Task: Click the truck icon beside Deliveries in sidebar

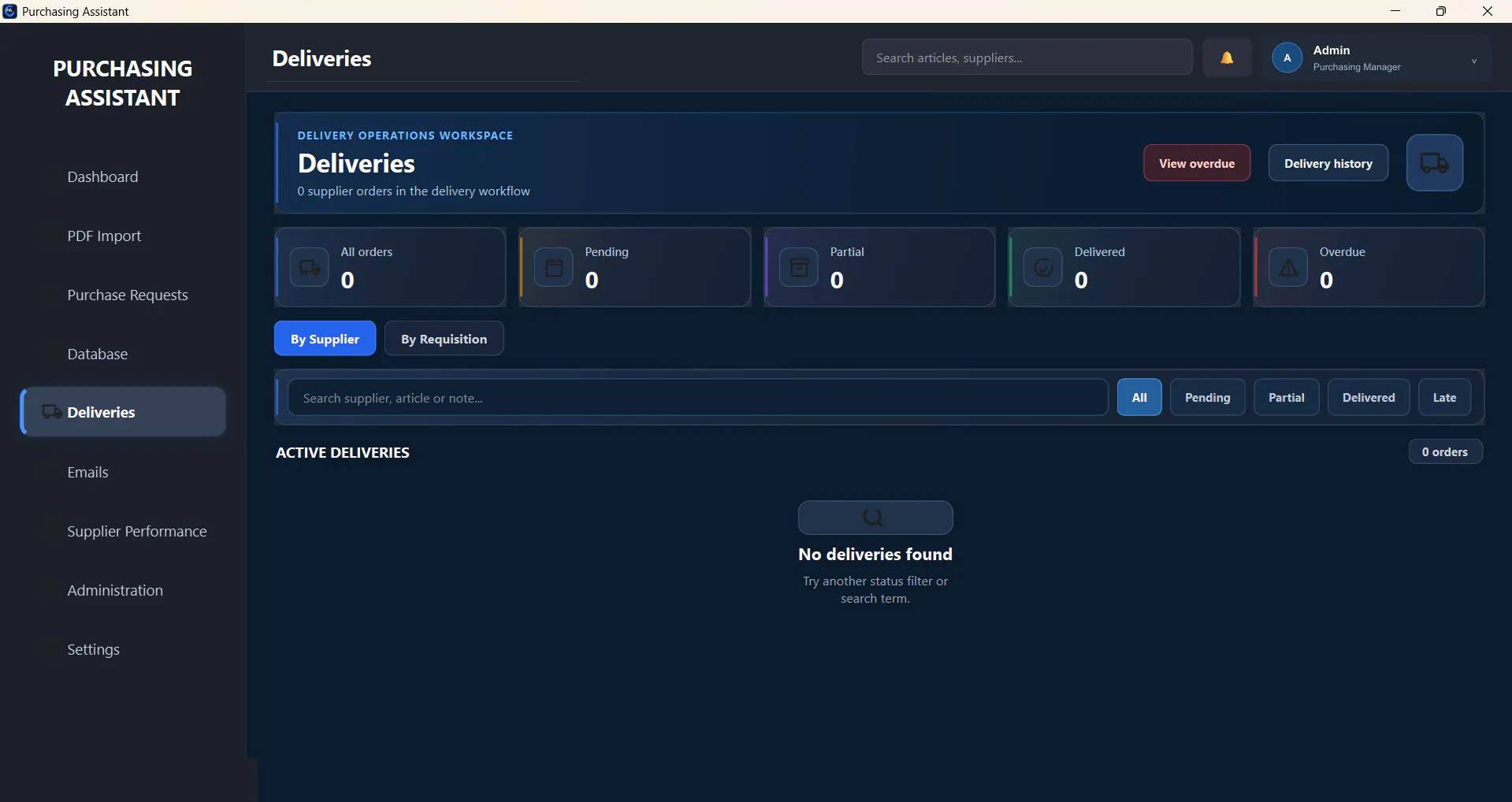Action: tap(52, 412)
